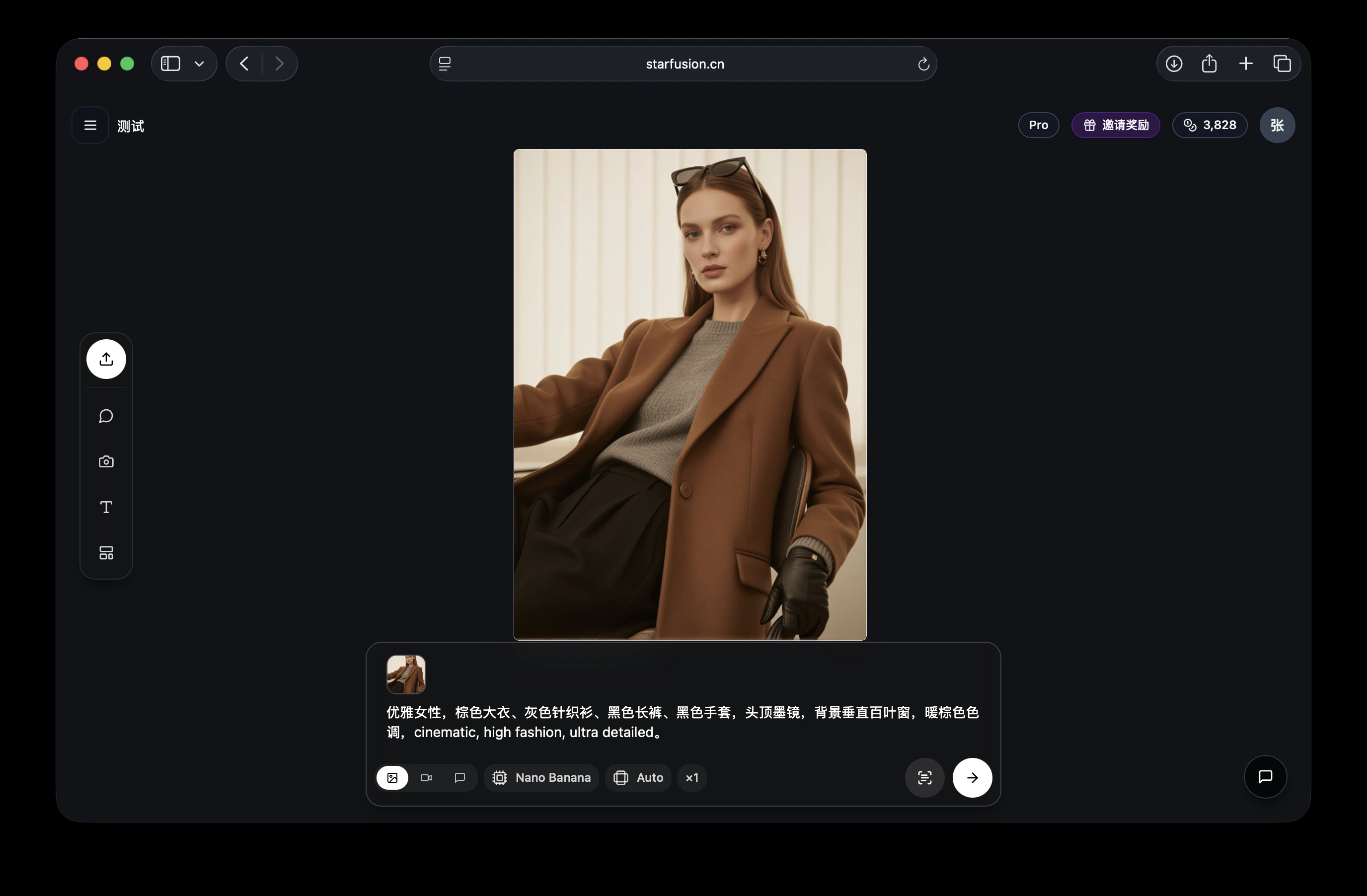Select the camera tool in sidebar
1367x896 pixels.
point(106,462)
